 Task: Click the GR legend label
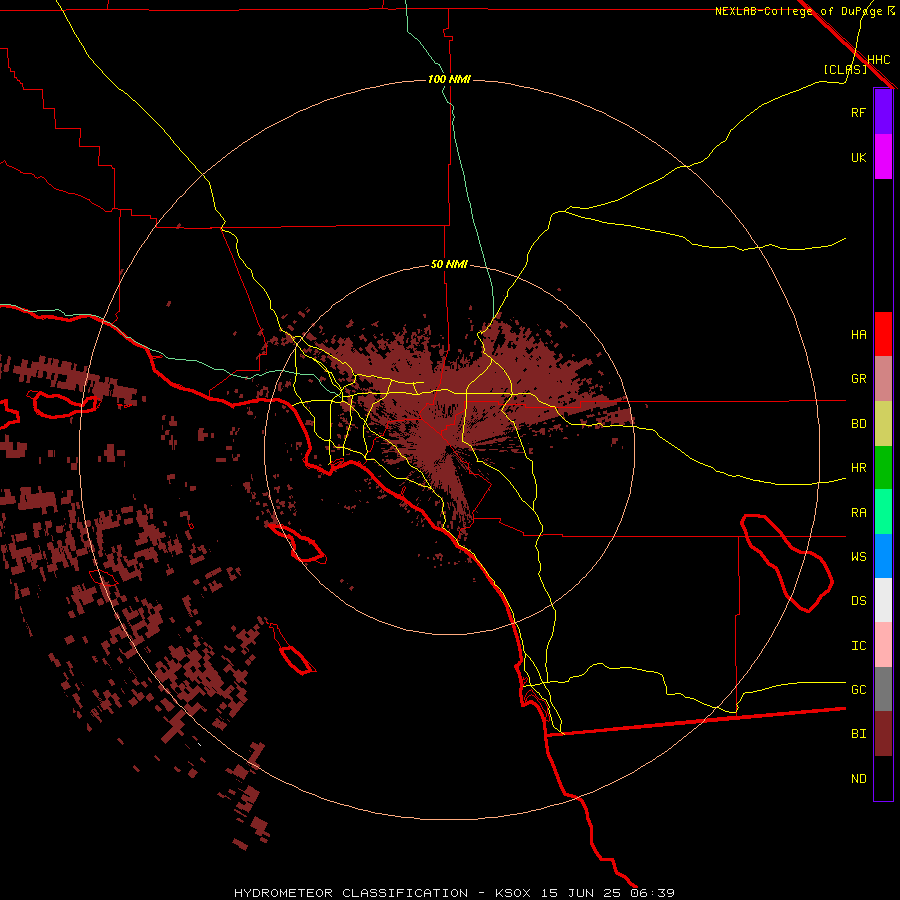858,379
